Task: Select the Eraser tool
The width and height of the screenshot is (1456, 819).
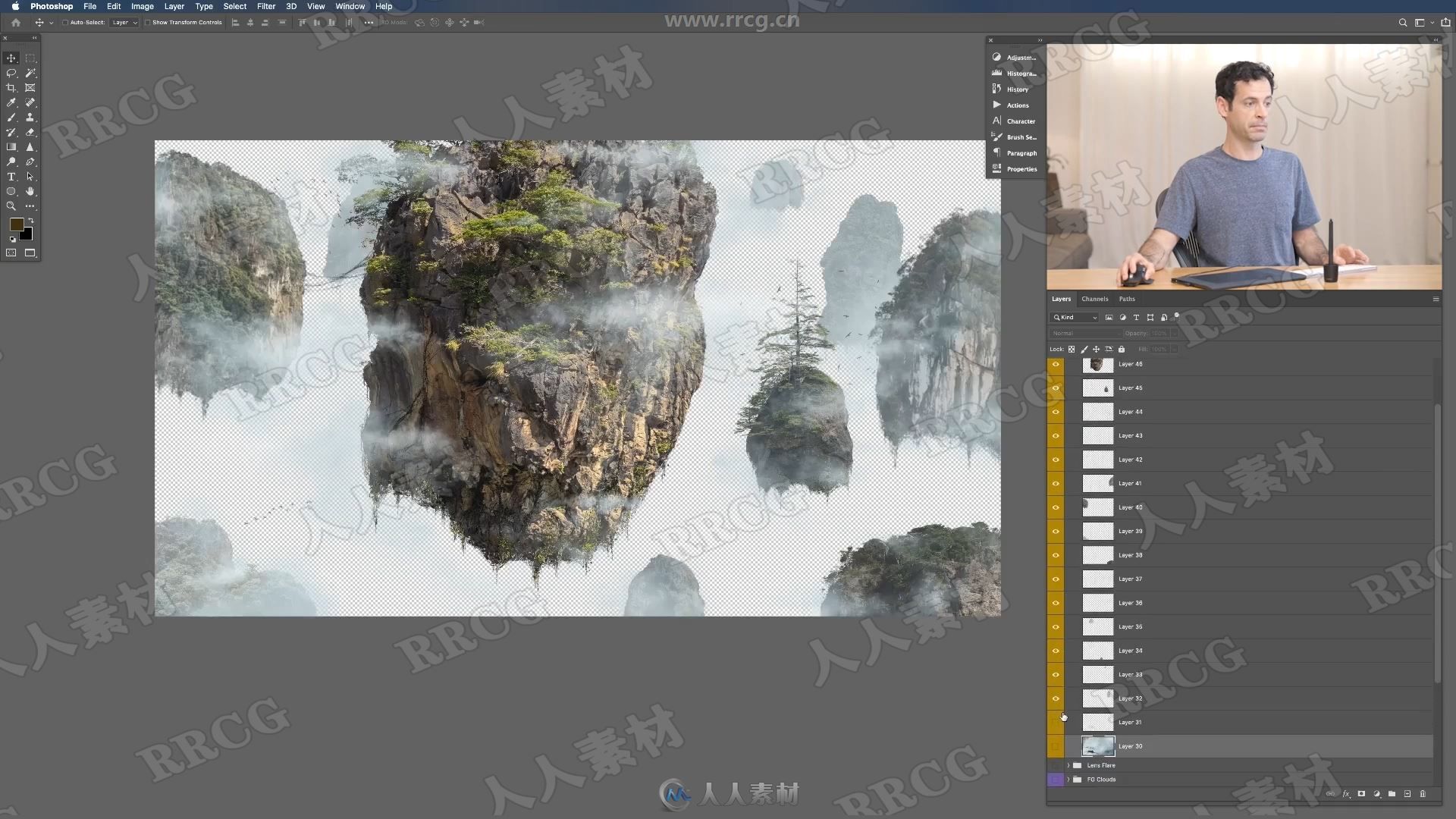Action: [30, 132]
